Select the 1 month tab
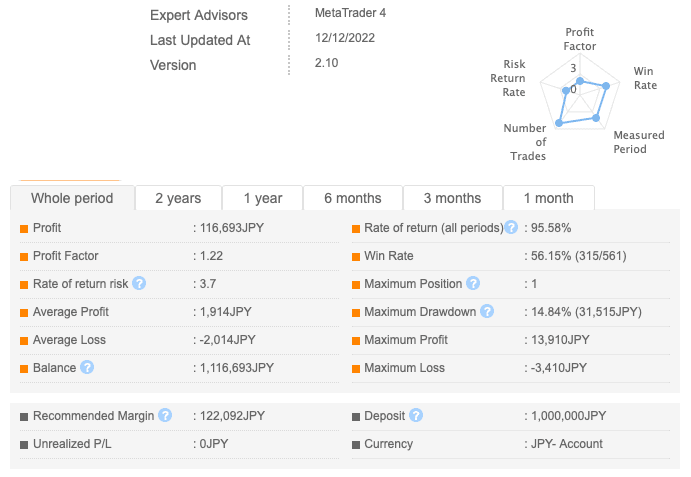 pos(548,198)
